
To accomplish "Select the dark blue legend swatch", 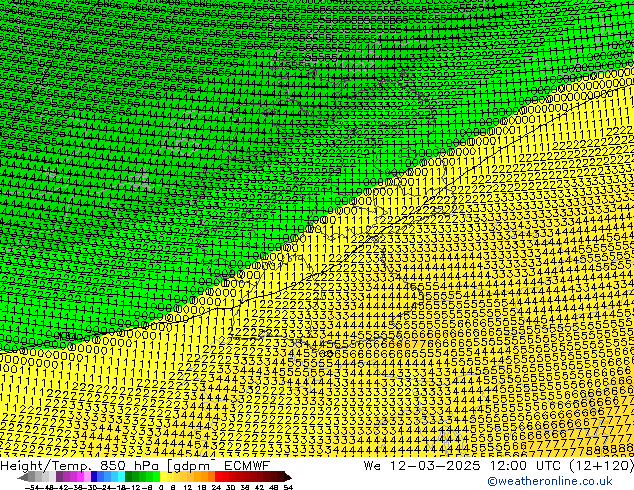I will (x=94, y=476).
